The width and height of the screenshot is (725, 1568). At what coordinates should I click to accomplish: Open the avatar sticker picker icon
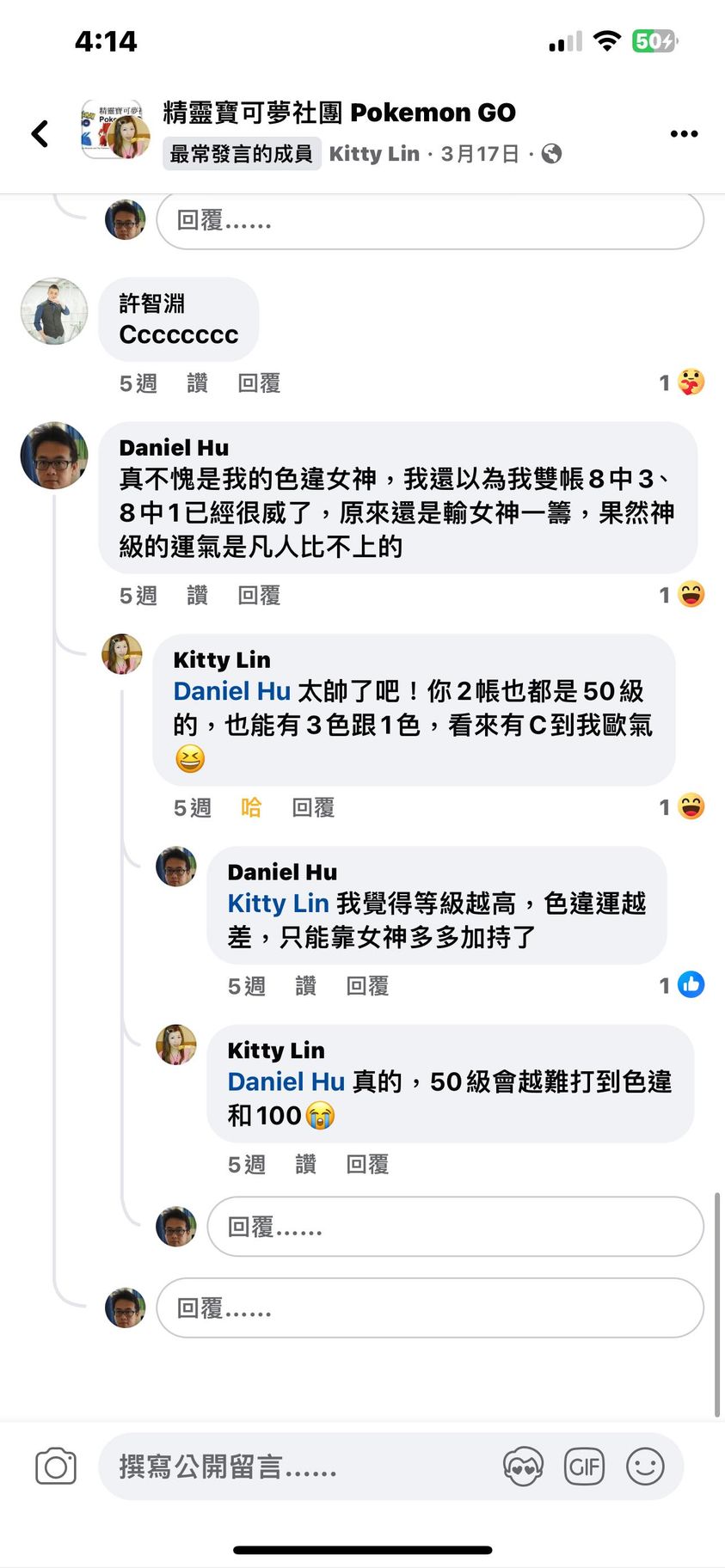tap(523, 1467)
